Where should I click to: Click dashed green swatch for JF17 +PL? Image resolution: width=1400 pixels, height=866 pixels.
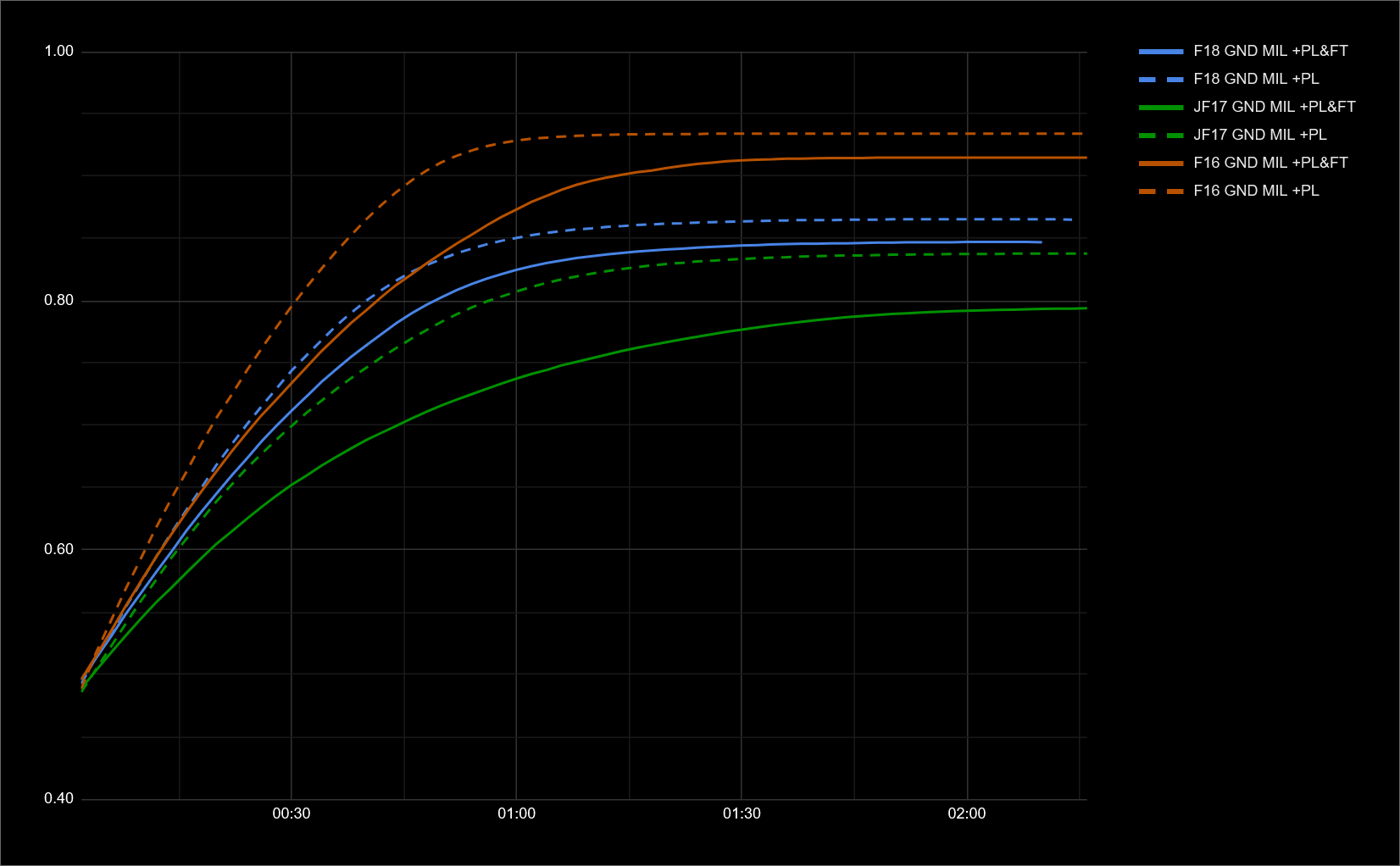coord(1161,136)
